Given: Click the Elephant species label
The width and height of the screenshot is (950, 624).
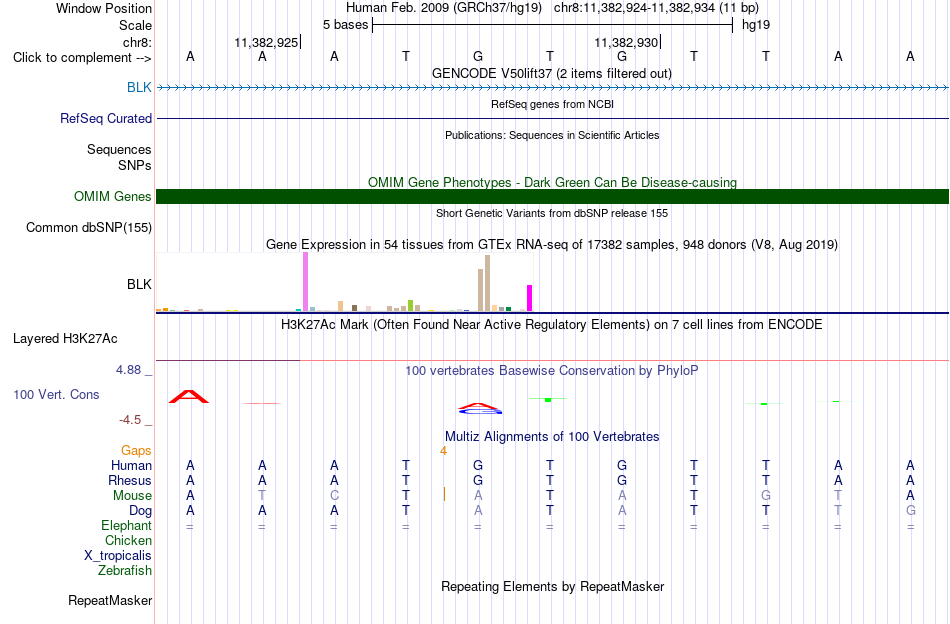Looking at the screenshot, I should [x=127, y=525].
